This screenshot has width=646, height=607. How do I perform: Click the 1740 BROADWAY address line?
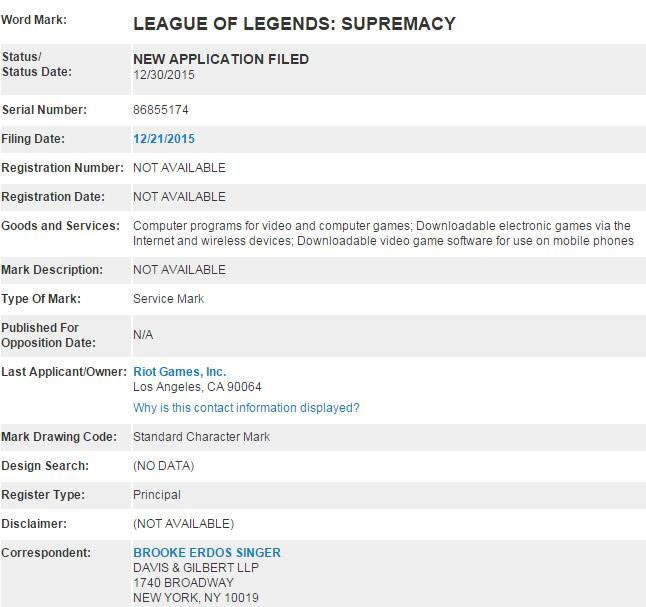tap(183, 583)
